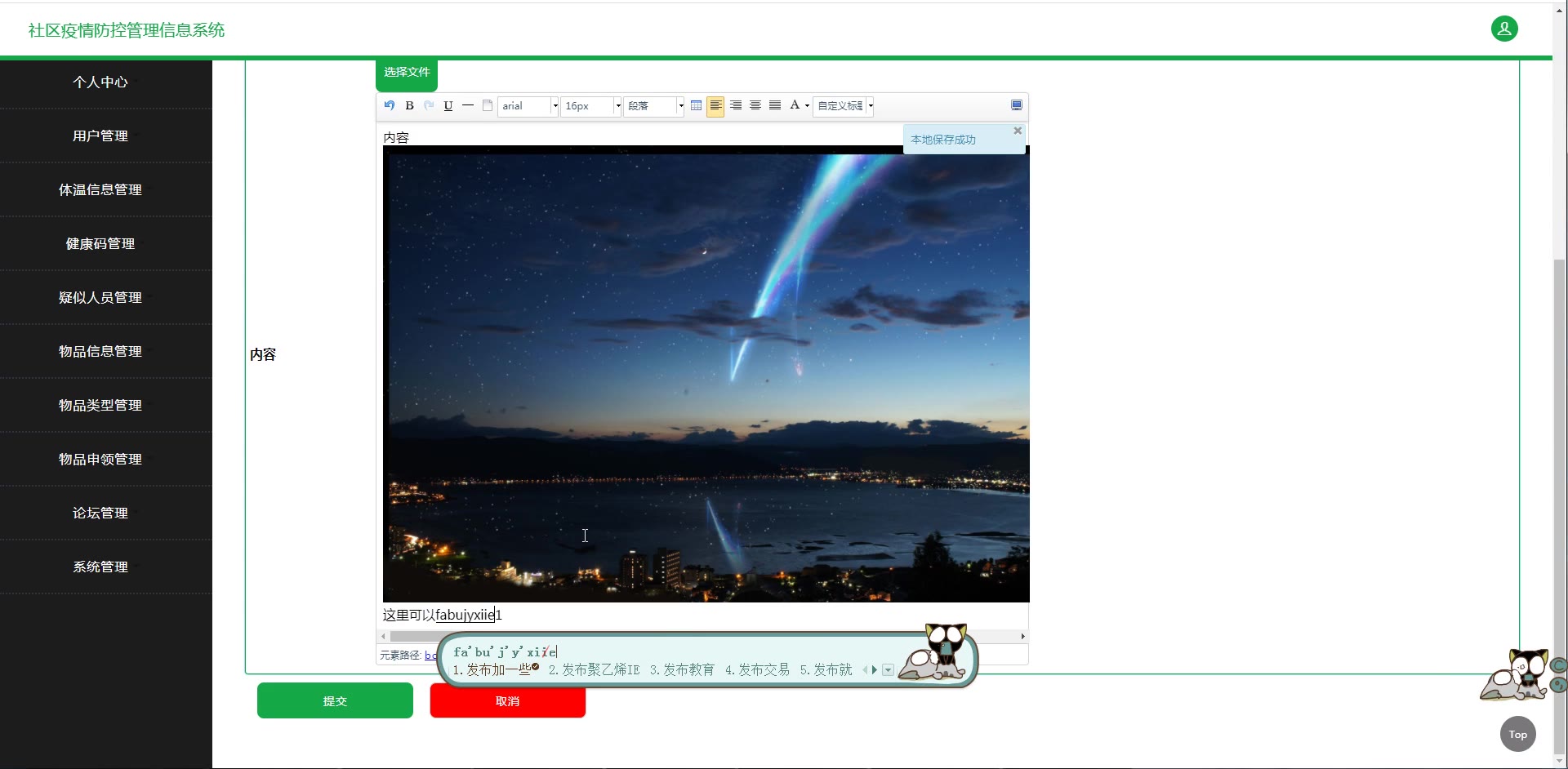Click the 选择文件 upload button

point(407,73)
